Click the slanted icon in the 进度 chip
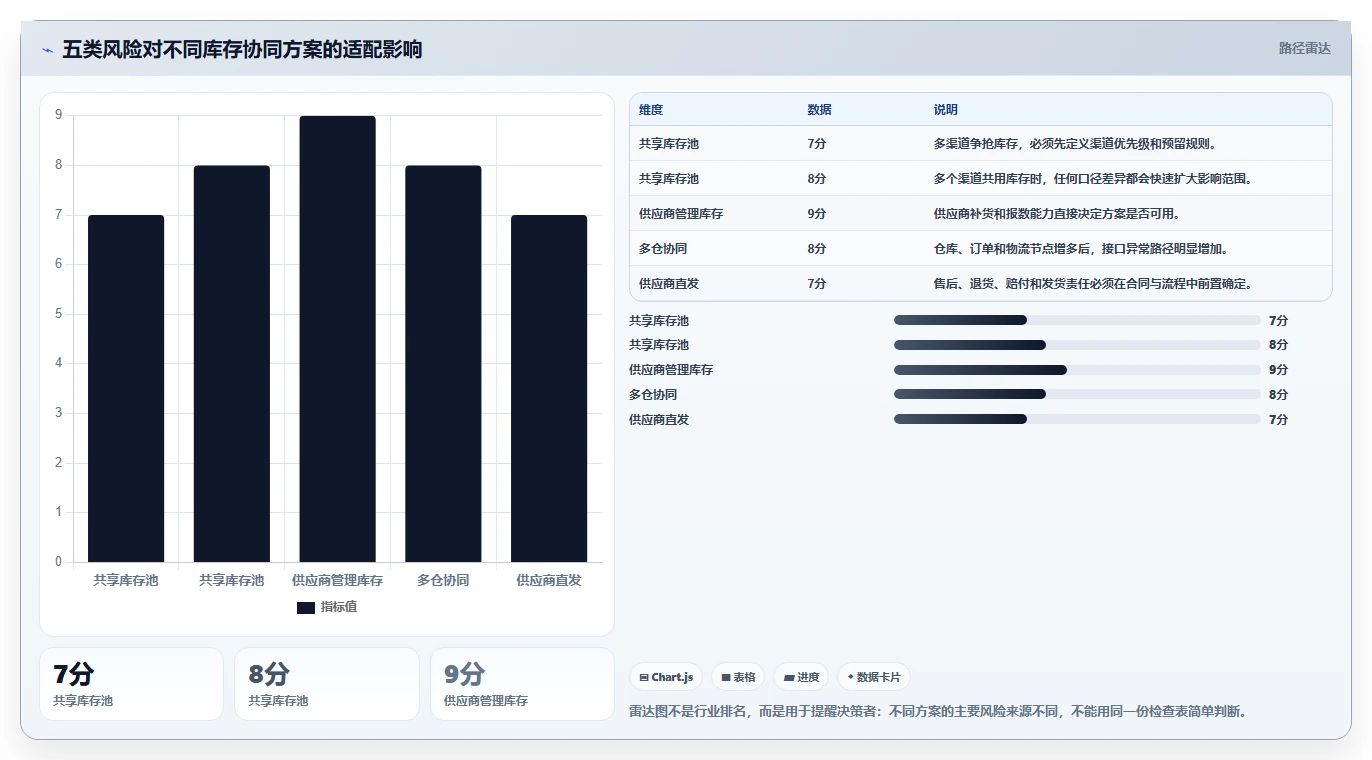The image size is (1372, 760). click(789, 678)
